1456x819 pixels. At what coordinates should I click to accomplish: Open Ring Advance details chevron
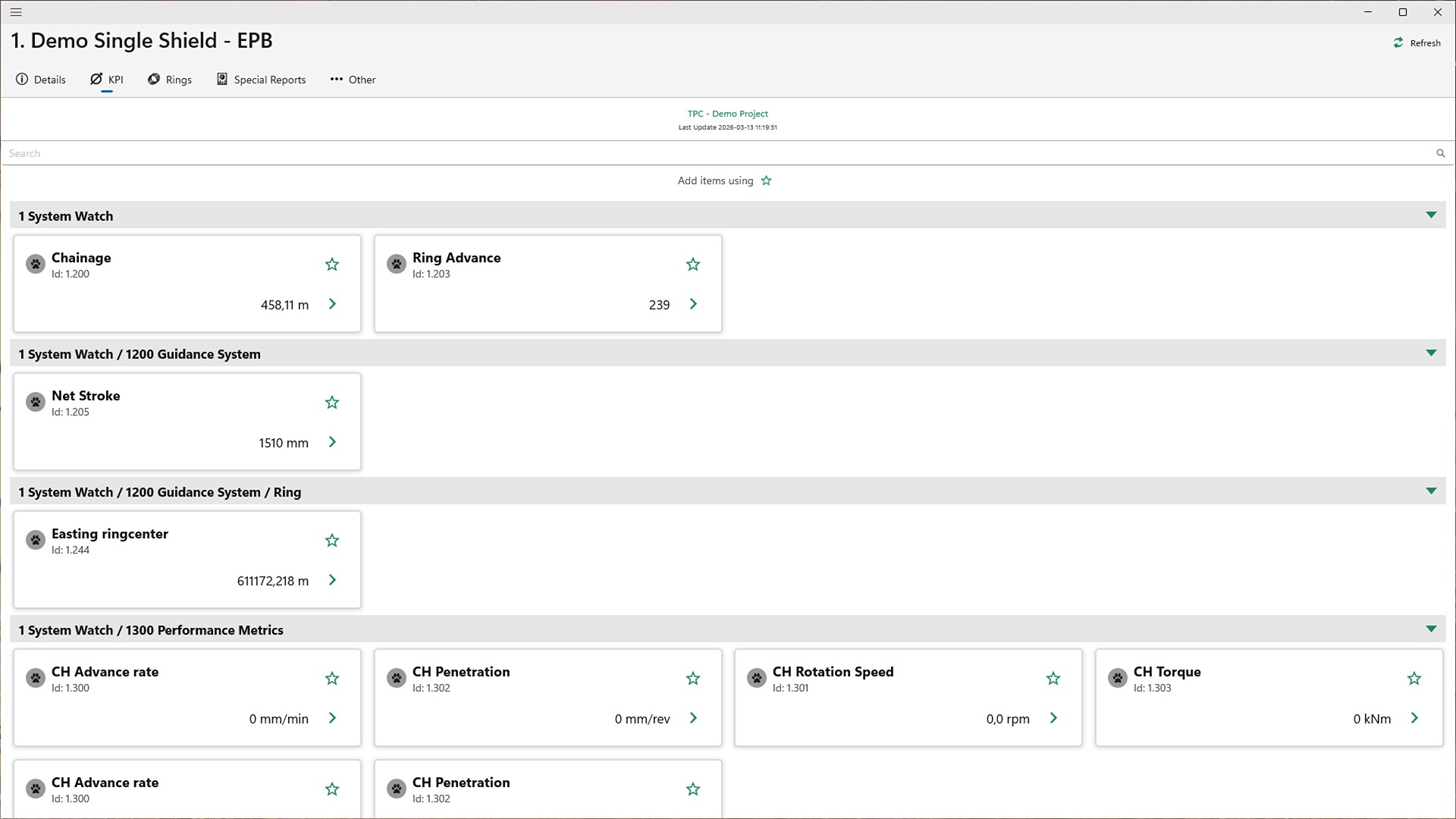[x=693, y=304]
